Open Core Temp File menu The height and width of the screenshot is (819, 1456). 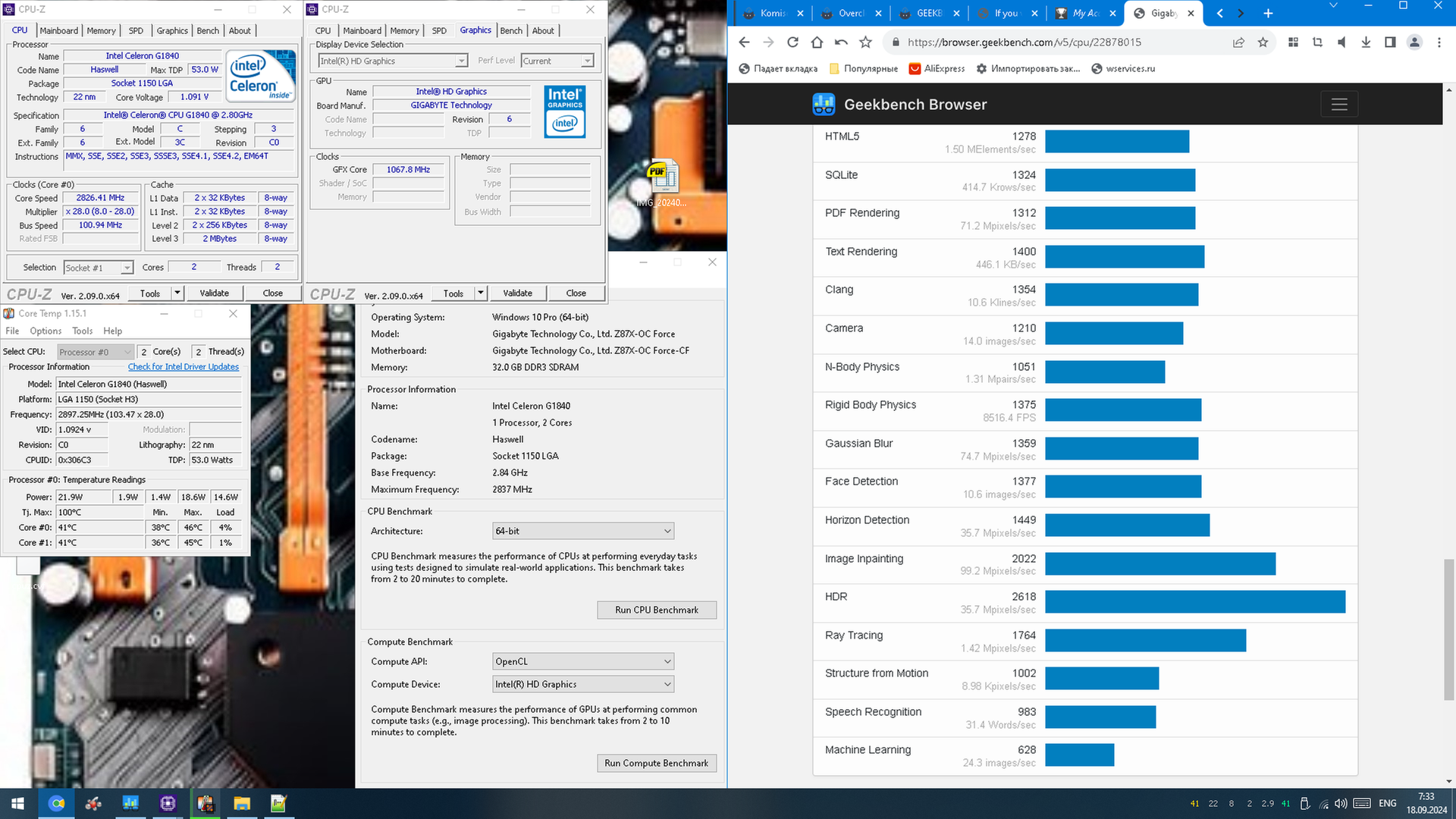tap(12, 331)
